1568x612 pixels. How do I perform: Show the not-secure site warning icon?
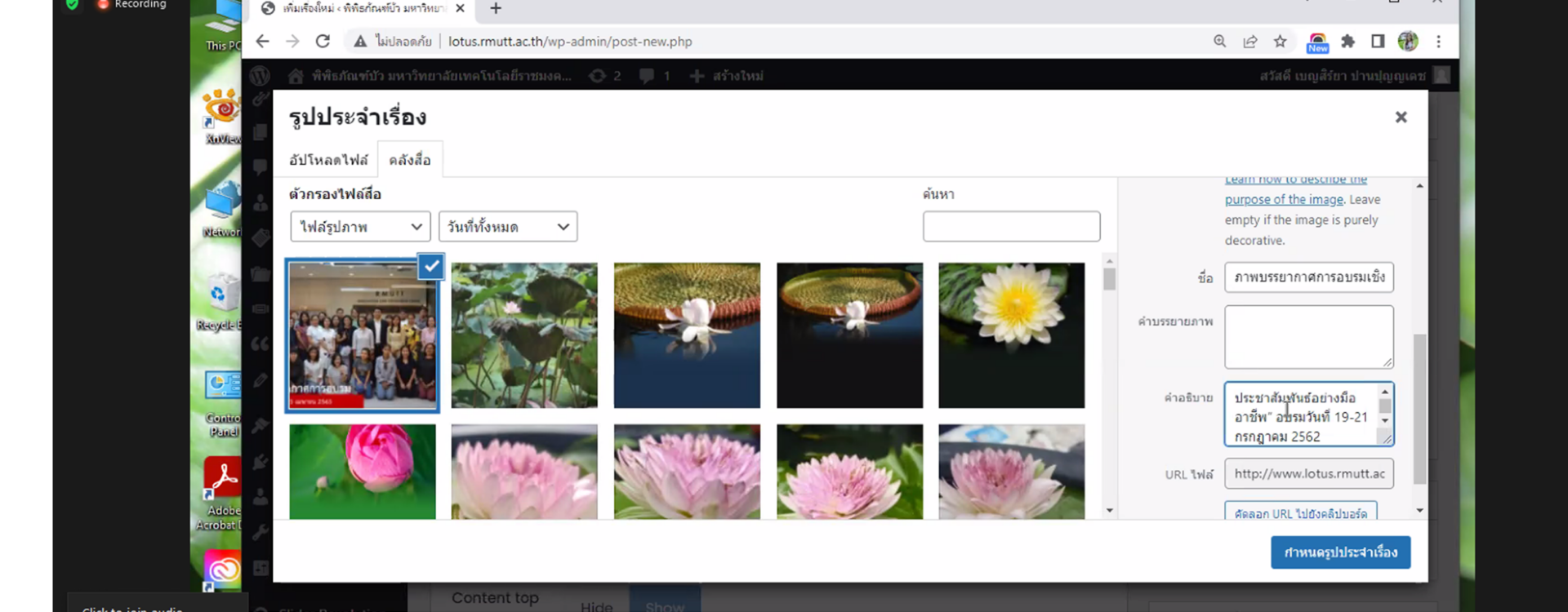(360, 42)
